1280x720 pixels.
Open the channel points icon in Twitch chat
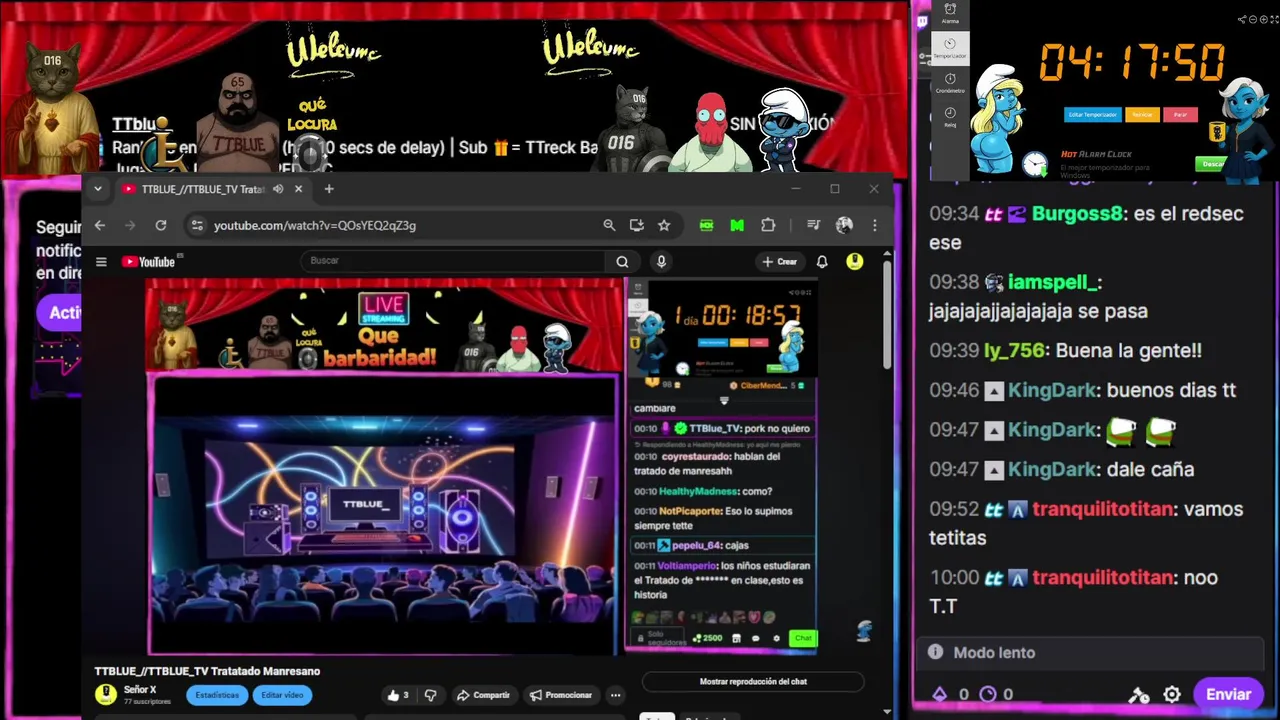[x=988, y=694]
